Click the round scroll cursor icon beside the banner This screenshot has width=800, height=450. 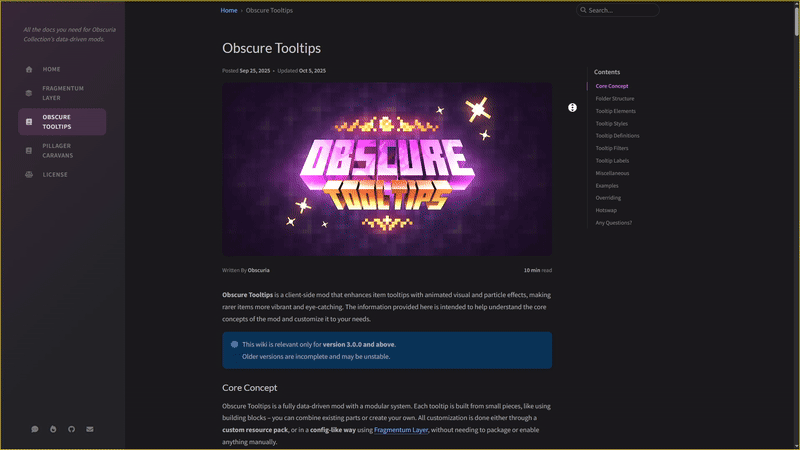coord(572,107)
